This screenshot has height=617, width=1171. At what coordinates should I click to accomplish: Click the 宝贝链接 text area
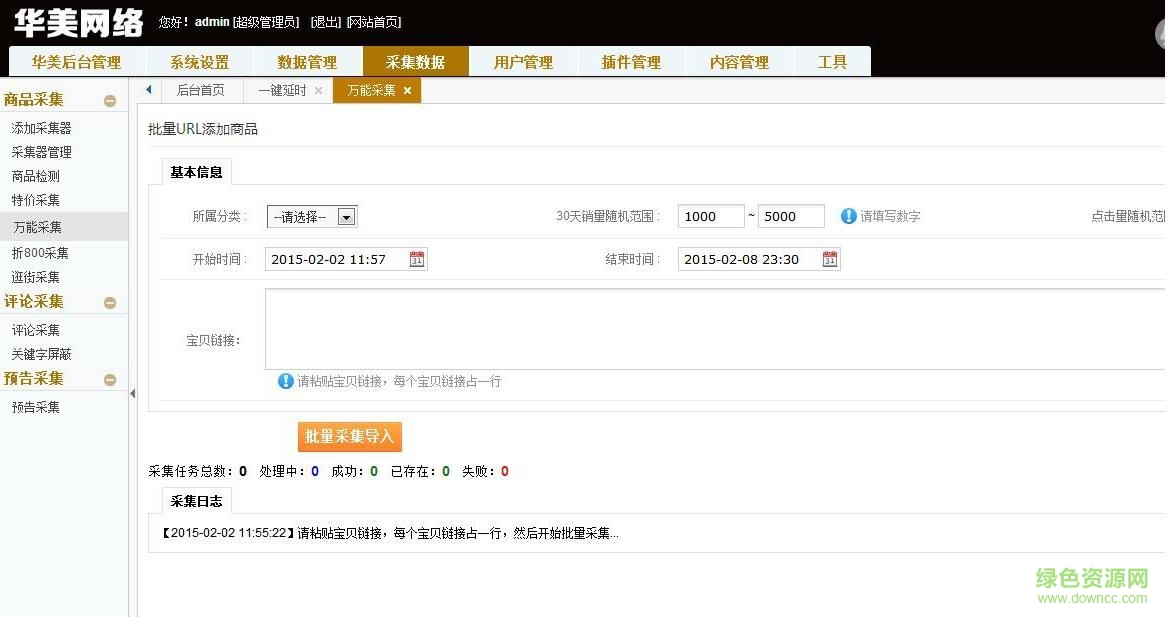pyautogui.click(x=712, y=329)
